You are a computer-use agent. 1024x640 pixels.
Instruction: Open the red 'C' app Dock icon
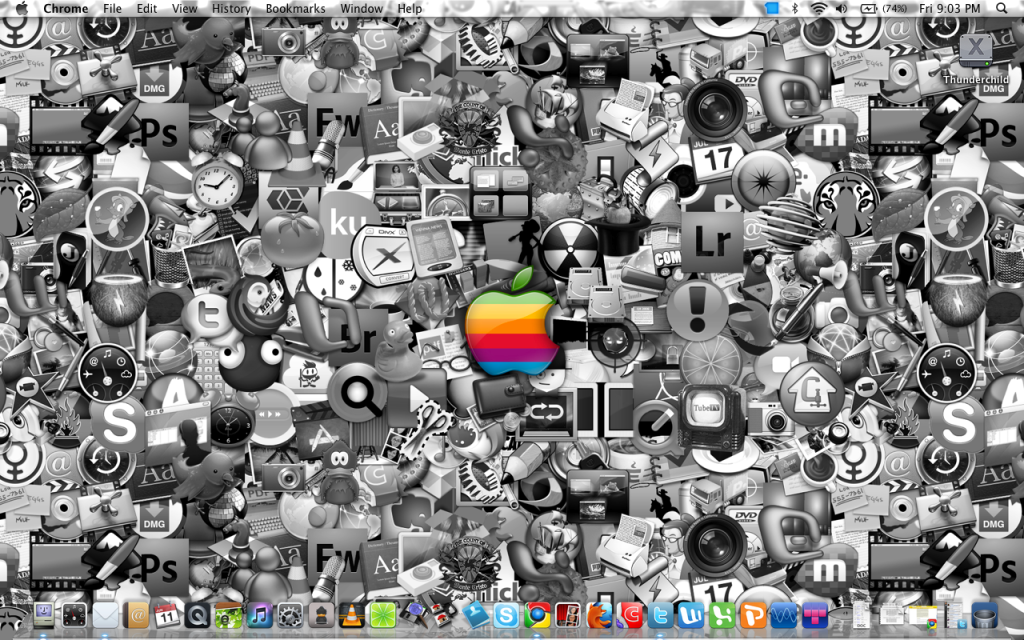(630, 616)
